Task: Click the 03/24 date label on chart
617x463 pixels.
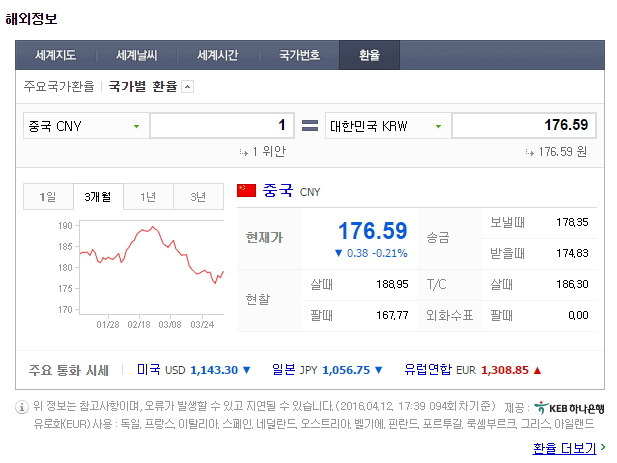Action: coord(202,325)
